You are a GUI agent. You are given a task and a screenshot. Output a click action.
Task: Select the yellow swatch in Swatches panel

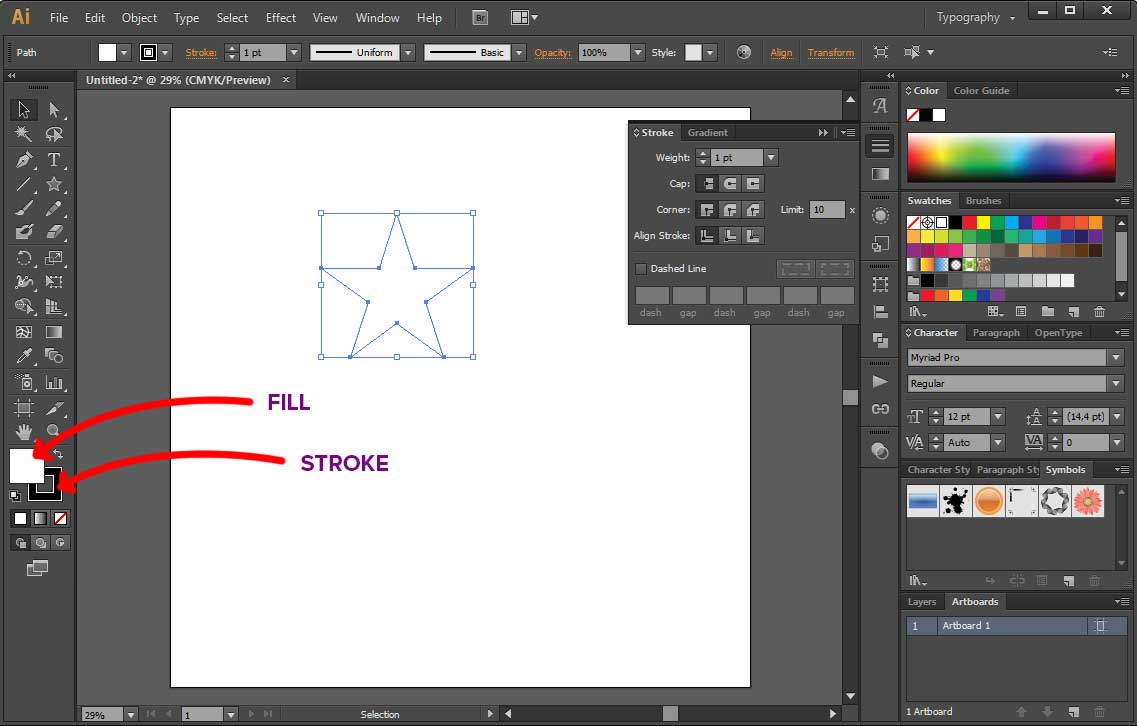(x=983, y=222)
